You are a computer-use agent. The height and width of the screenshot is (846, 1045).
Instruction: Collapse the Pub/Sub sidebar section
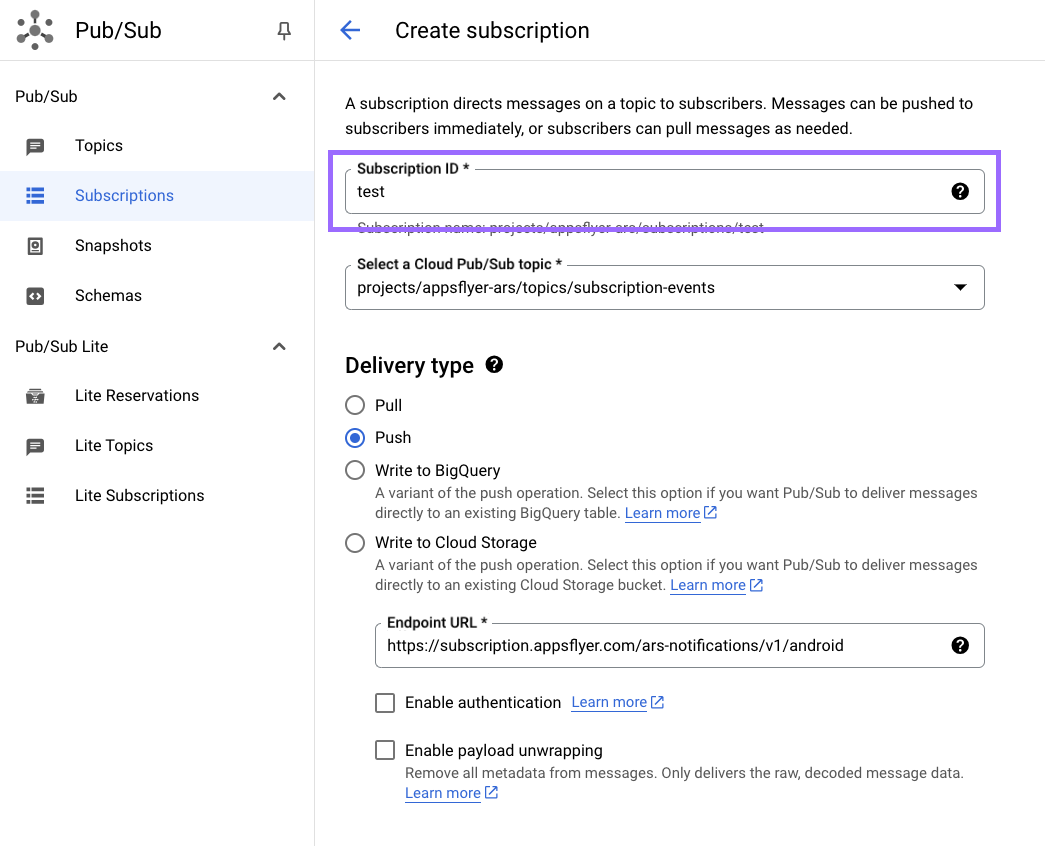[279, 97]
